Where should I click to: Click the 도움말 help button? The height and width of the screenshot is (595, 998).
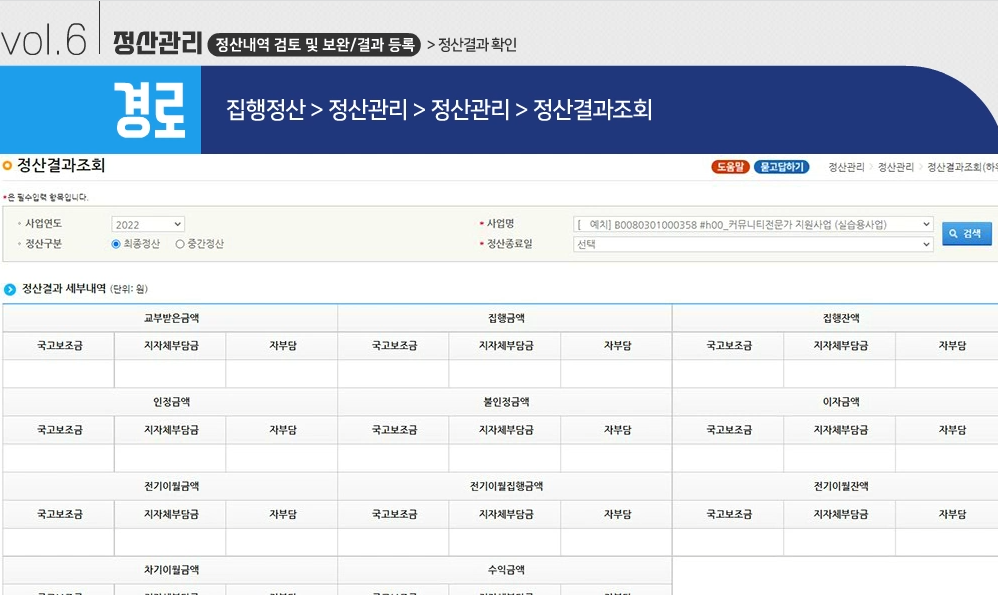(730, 167)
